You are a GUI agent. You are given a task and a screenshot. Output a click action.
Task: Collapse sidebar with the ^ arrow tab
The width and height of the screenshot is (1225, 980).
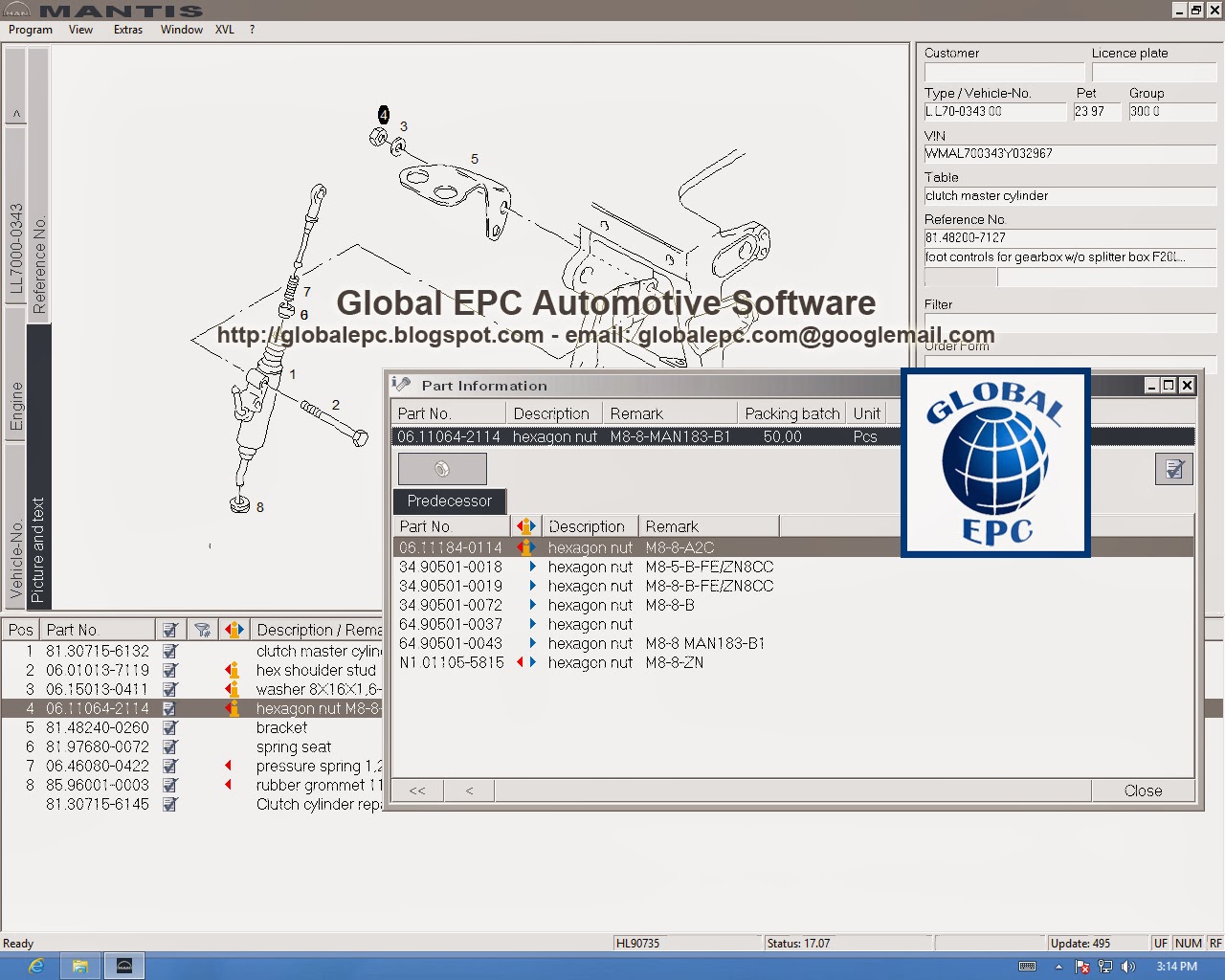(x=15, y=86)
